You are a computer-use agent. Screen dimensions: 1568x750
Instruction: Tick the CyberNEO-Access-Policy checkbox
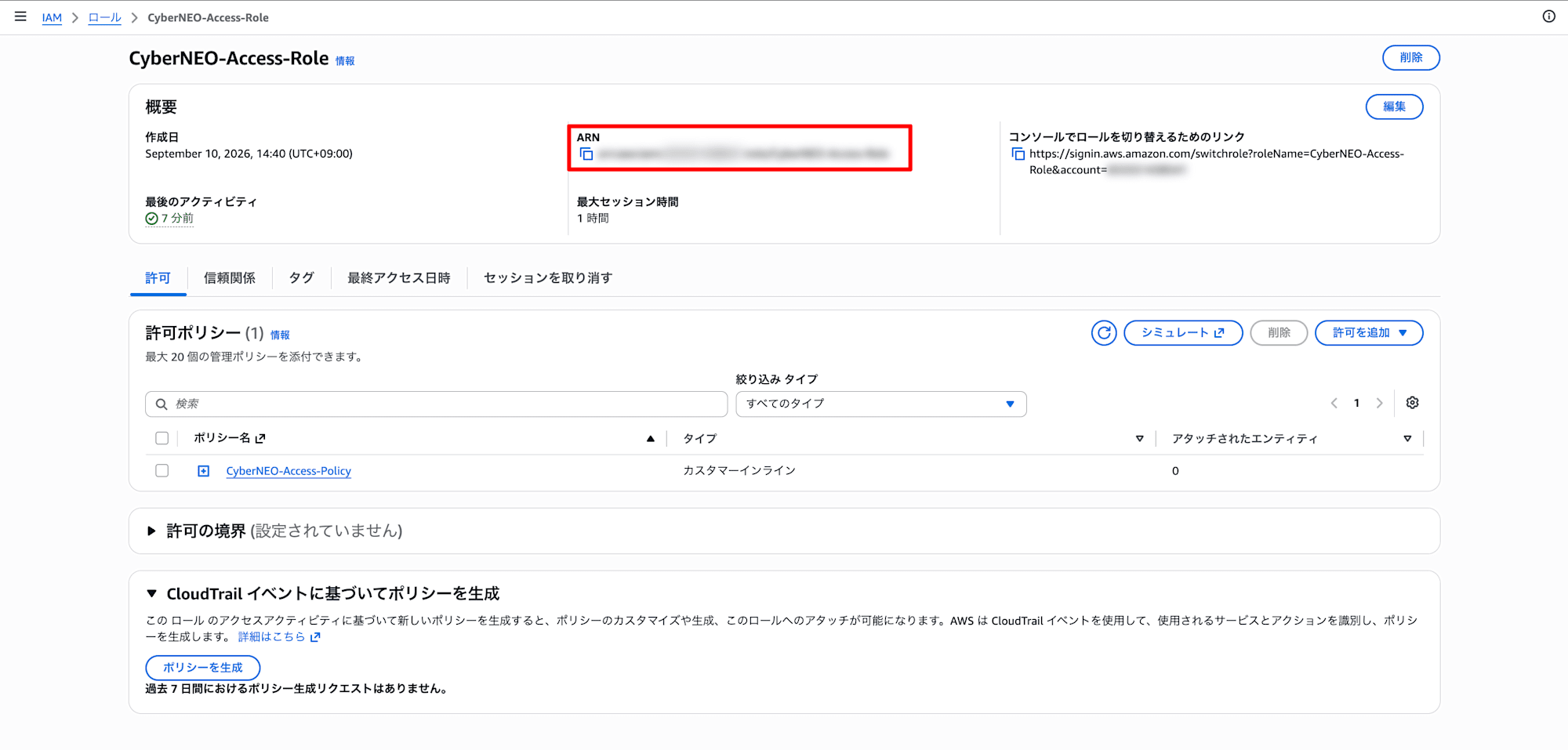pyautogui.click(x=162, y=470)
